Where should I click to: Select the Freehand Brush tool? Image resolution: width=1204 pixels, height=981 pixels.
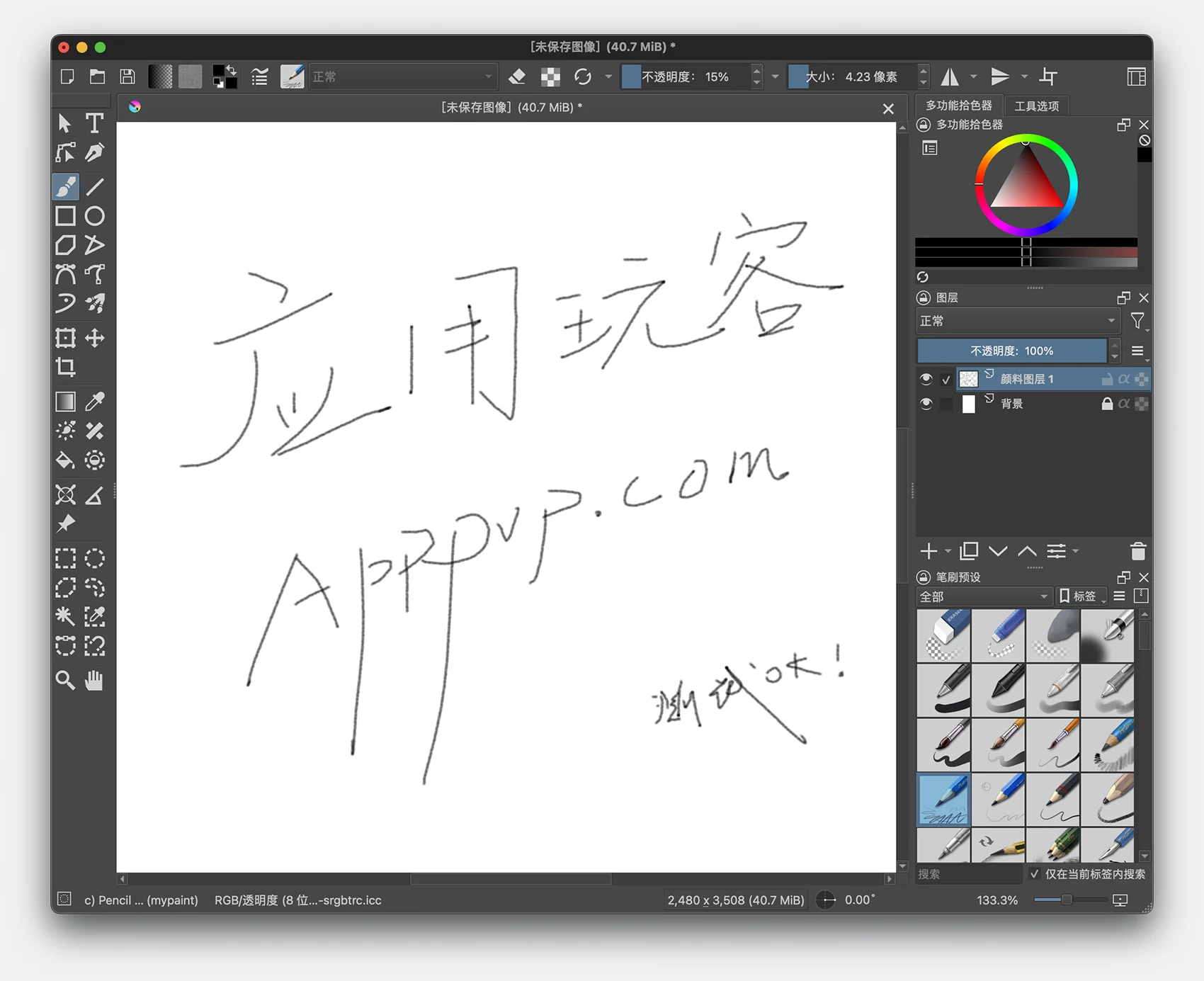66,187
